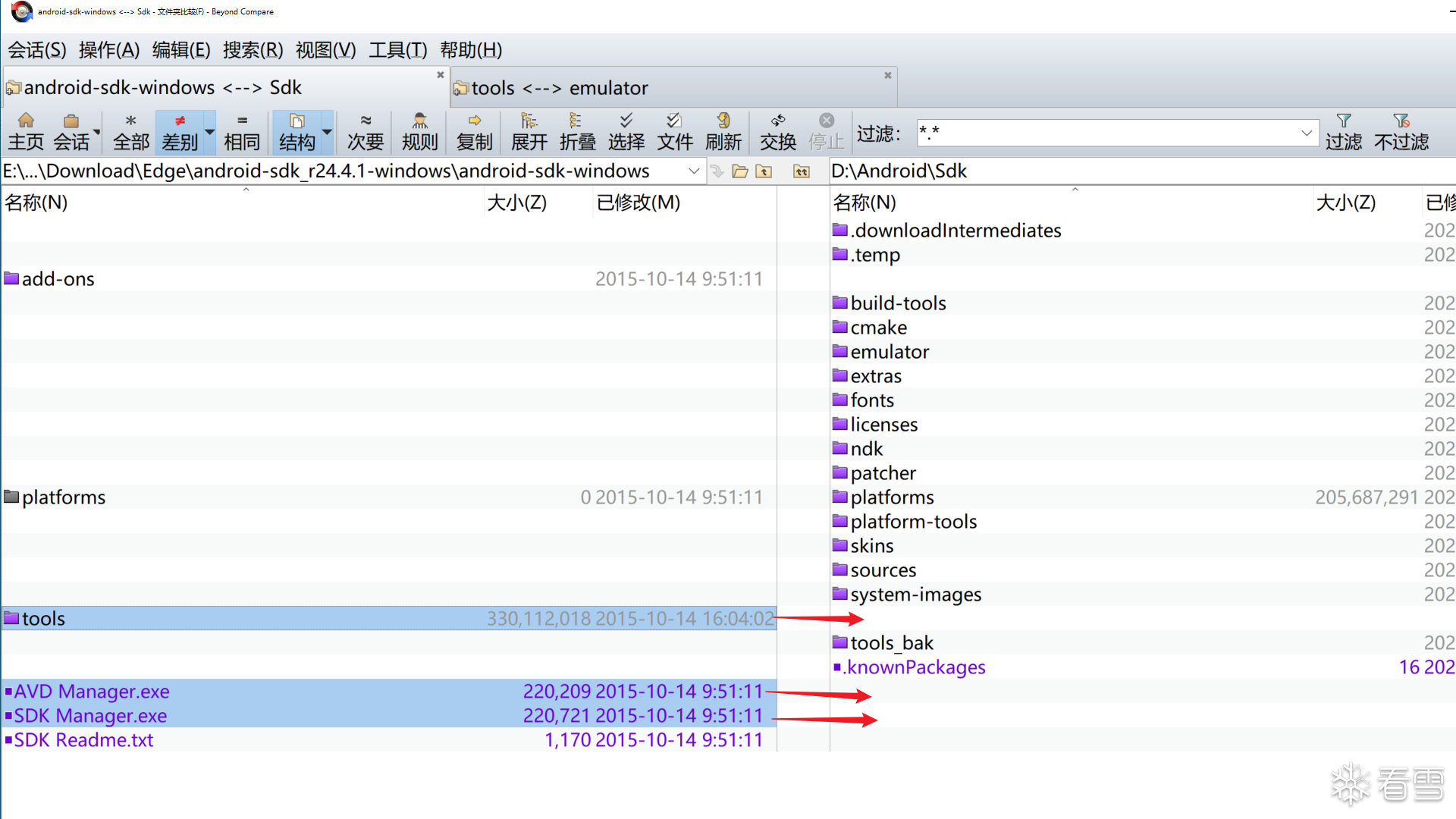The height and width of the screenshot is (819, 1456).
Task: Toggle the 相同 show same filter
Action: point(242,131)
